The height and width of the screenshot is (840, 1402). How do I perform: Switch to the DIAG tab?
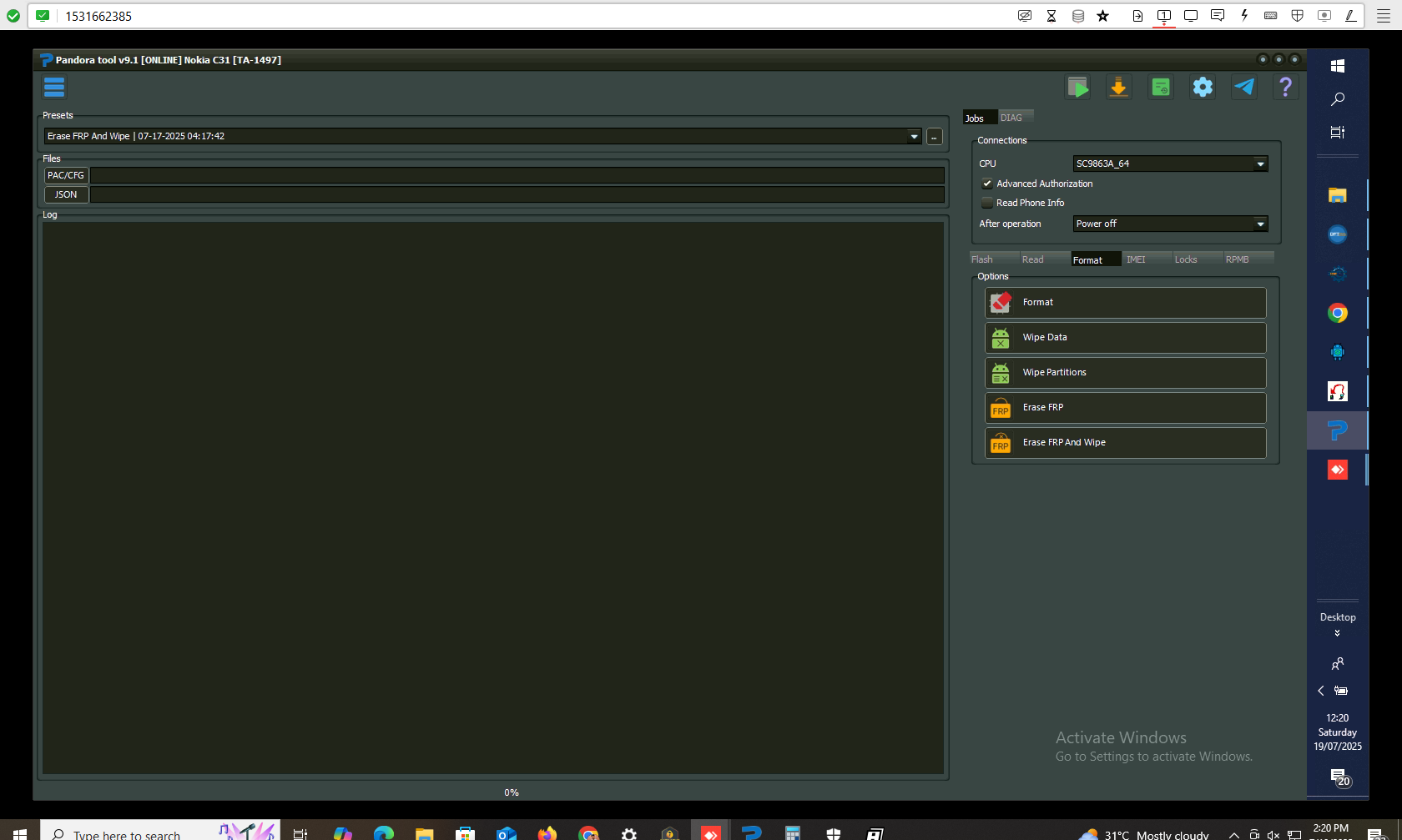(x=1016, y=118)
